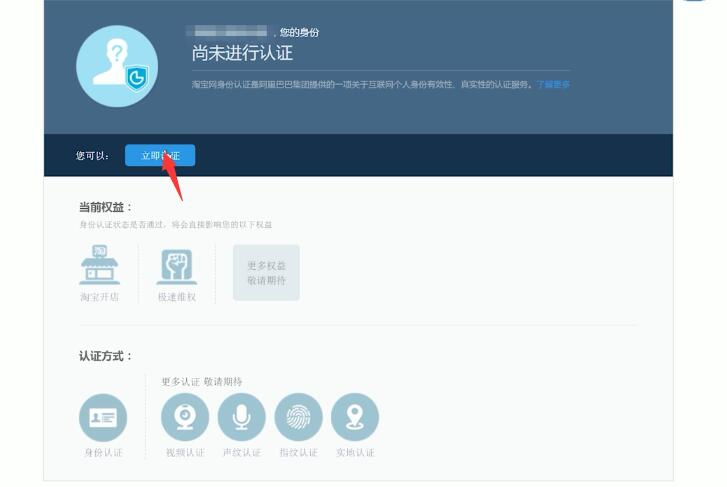Select the 极速维权 fist icon
727x487 pixels.
pos(177,267)
